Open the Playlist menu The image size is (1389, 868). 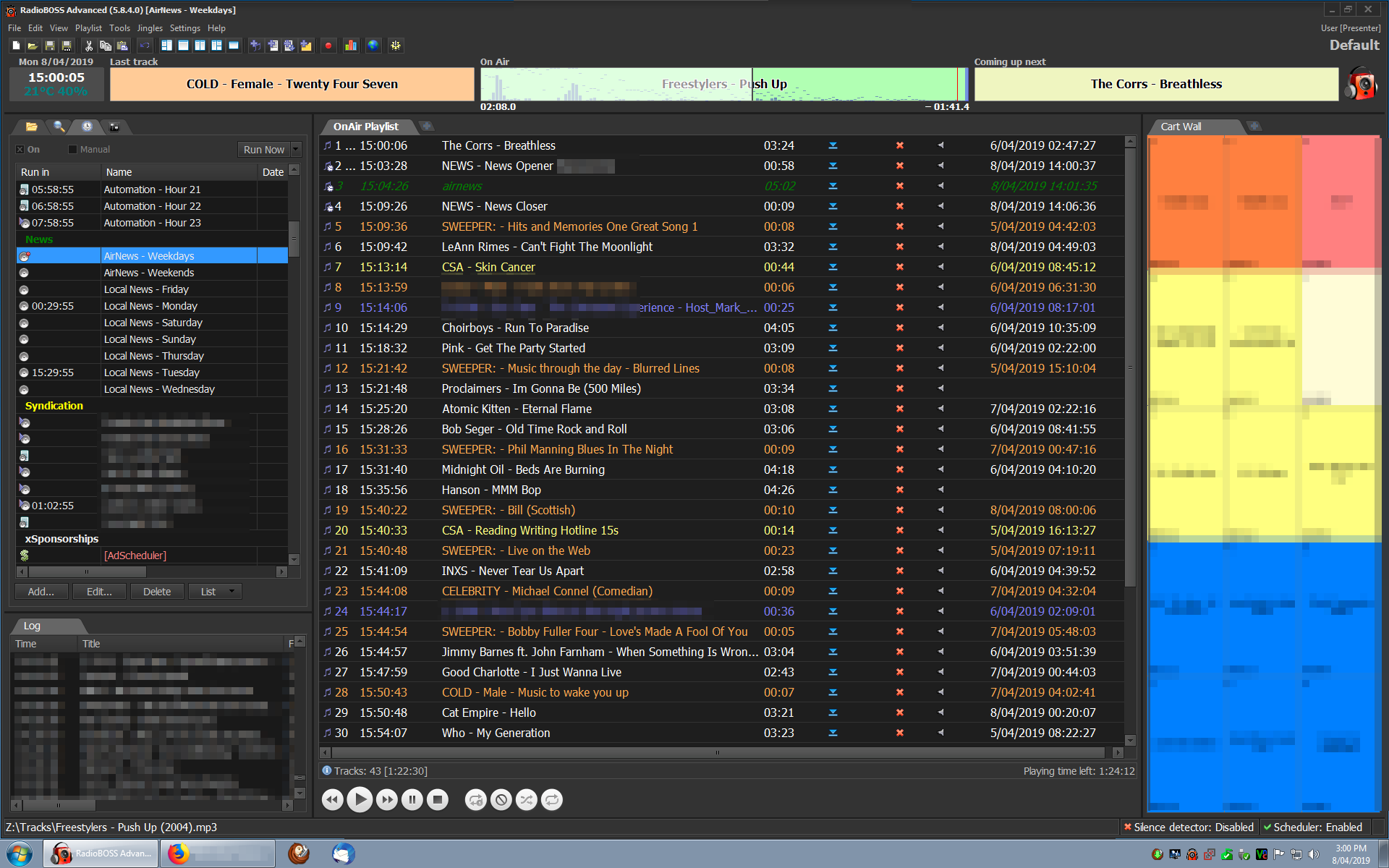point(88,28)
